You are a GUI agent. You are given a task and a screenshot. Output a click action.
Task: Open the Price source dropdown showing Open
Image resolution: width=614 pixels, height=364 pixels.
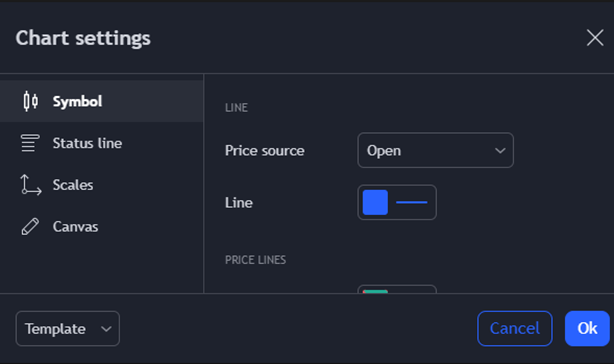point(435,150)
